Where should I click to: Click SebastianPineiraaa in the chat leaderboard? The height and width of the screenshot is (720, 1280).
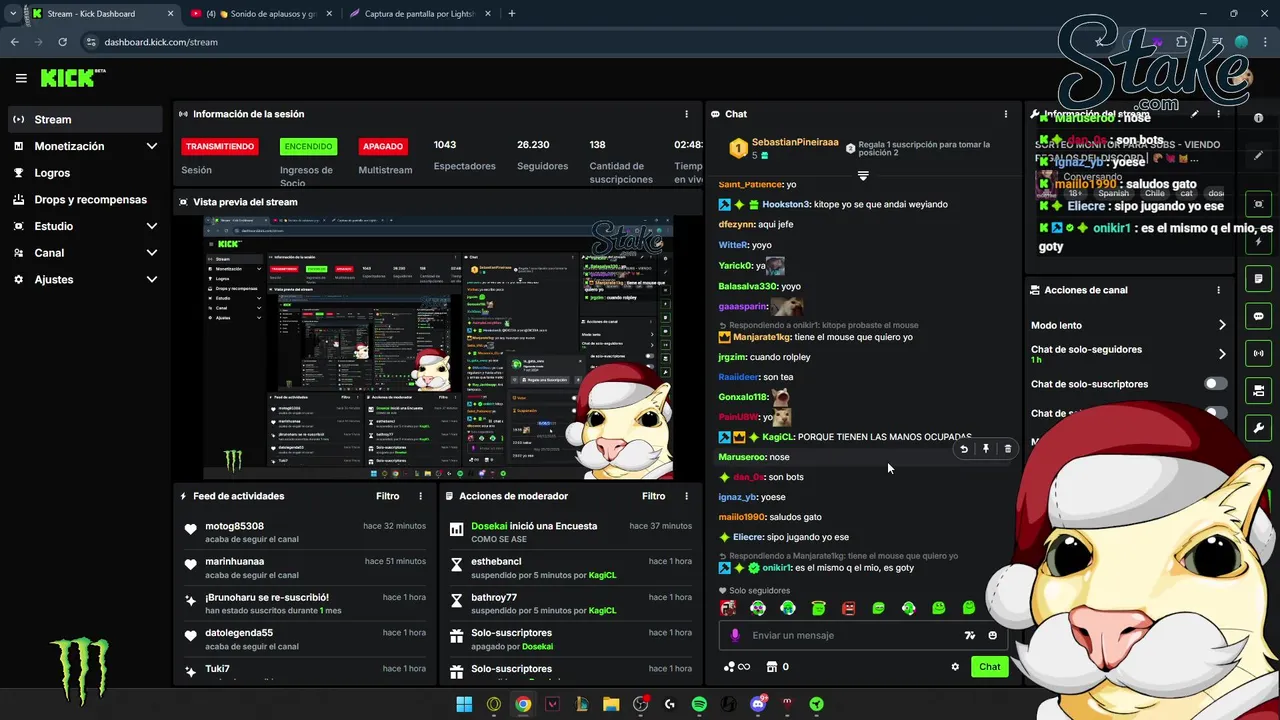(x=795, y=142)
